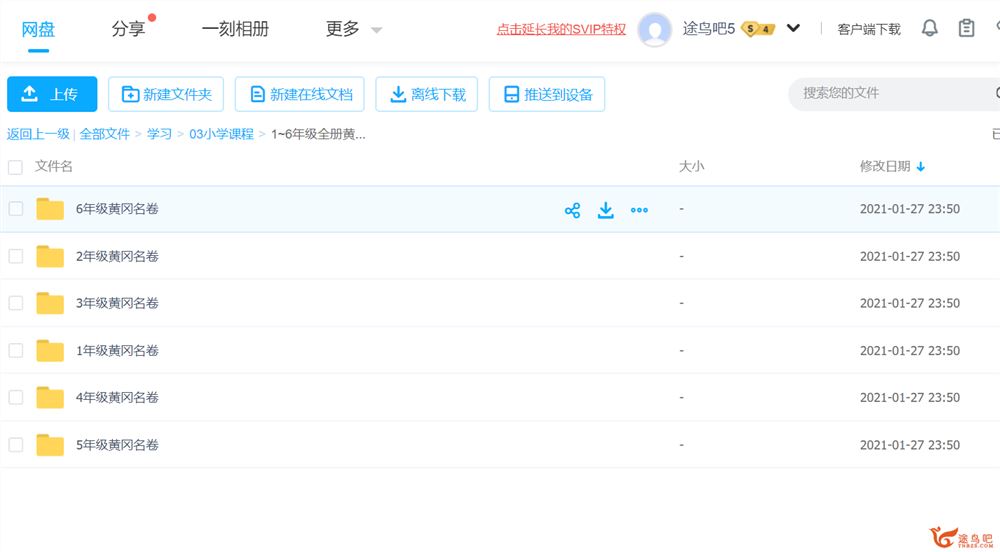Screen dimensions: 1000x552
Task: Click the date of 5年级黄冈名卷 row
Action: pyautogui.click(x=909, y=445)
